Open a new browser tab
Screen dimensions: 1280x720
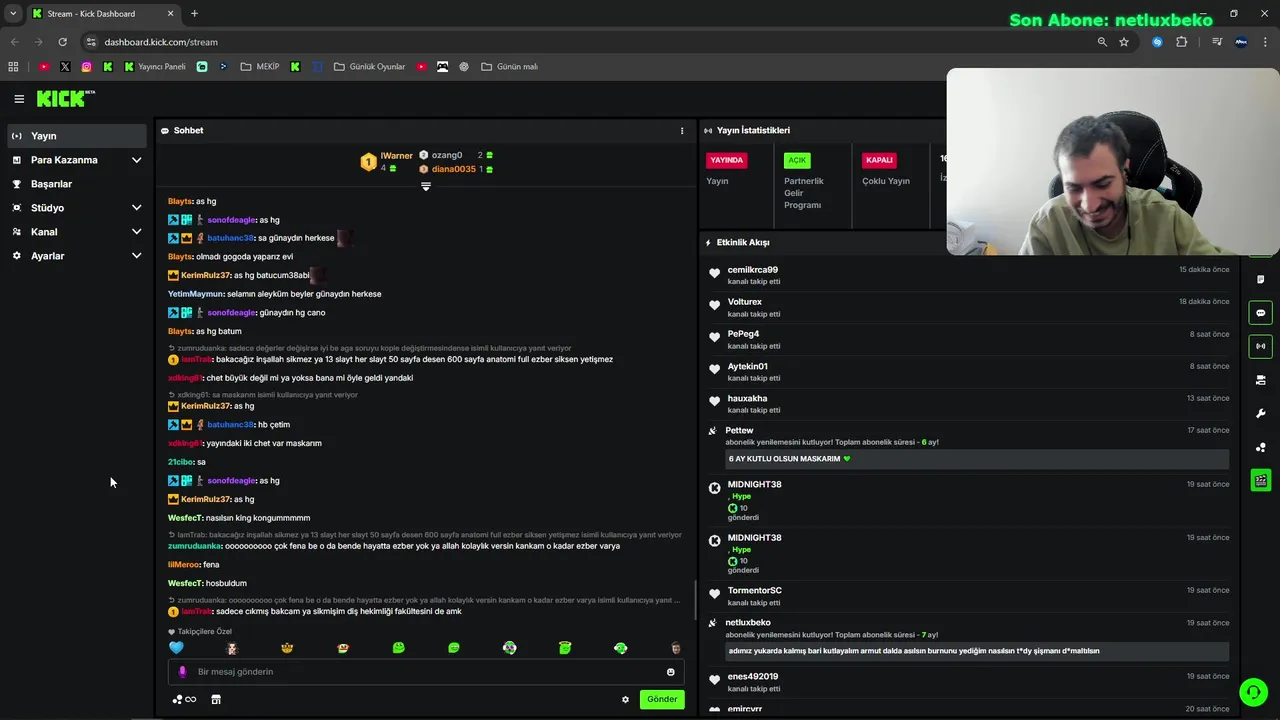coord(194,14)
